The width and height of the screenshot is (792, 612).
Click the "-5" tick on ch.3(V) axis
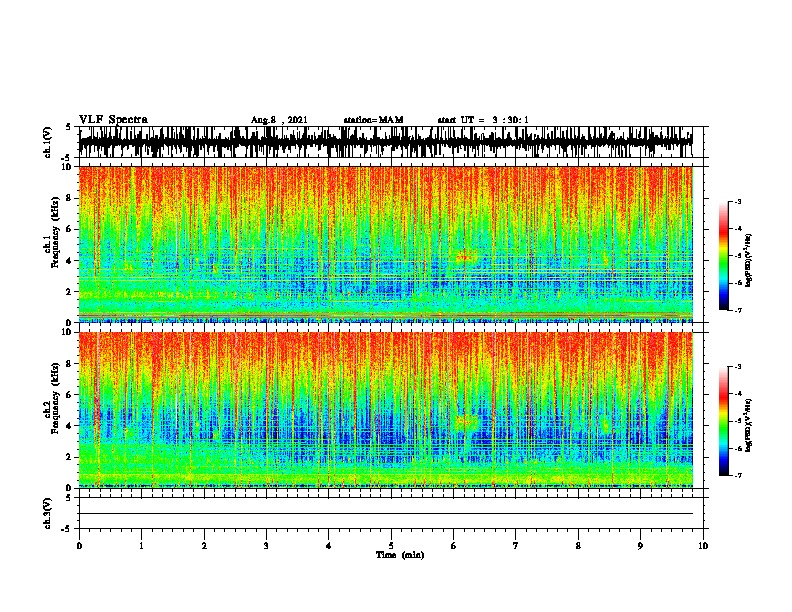click(x=67, y=529)
